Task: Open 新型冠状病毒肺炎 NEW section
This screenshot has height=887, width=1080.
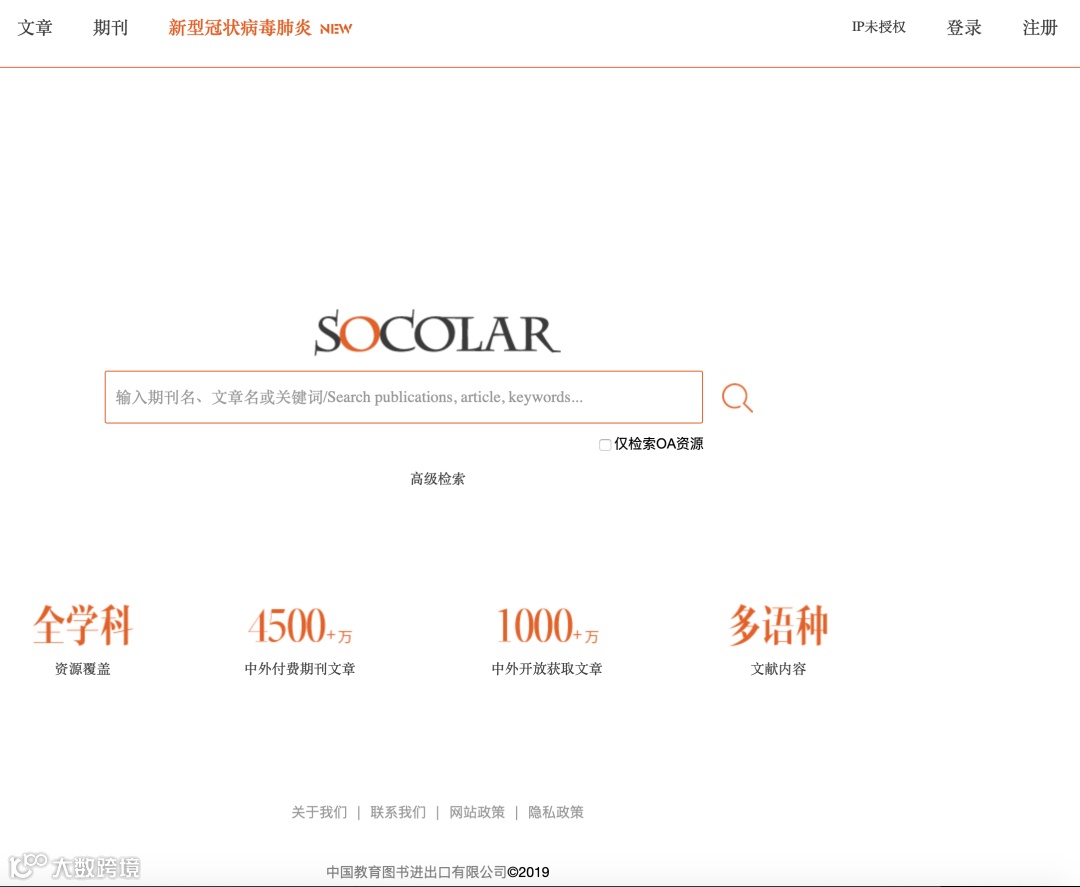Action: (260, 28)
